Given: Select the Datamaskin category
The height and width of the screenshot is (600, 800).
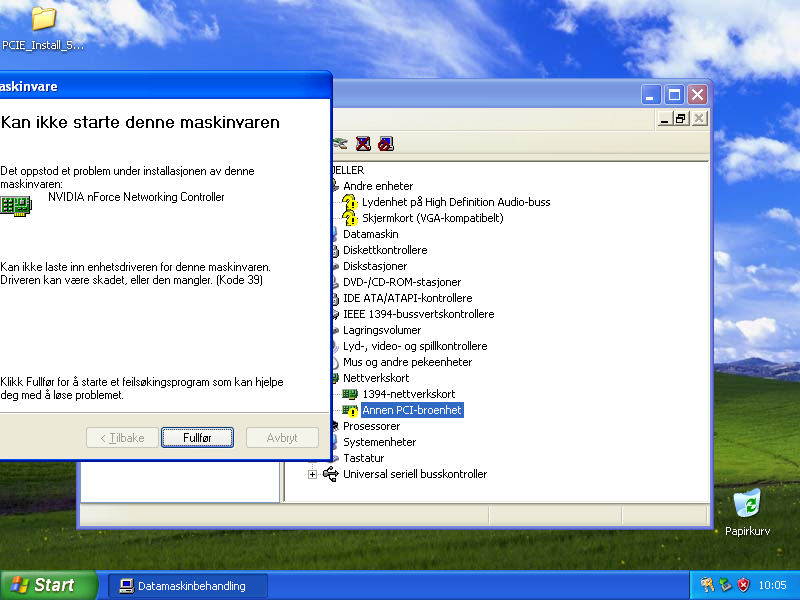Looking at the screenshot, I should [x=371, y=234].
